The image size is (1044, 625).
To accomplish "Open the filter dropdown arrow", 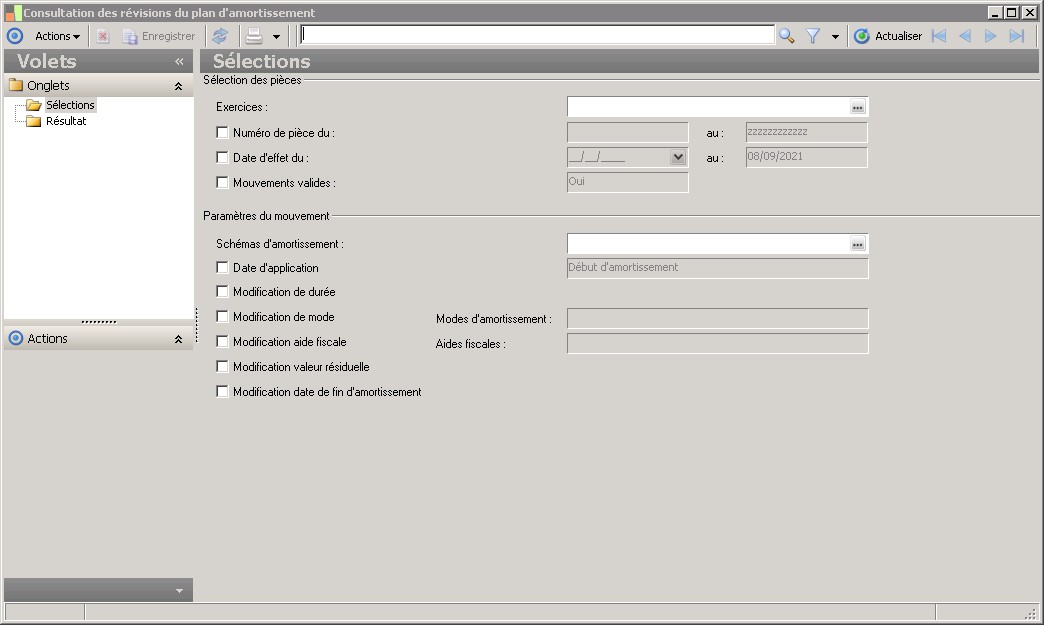I will 835,37.
